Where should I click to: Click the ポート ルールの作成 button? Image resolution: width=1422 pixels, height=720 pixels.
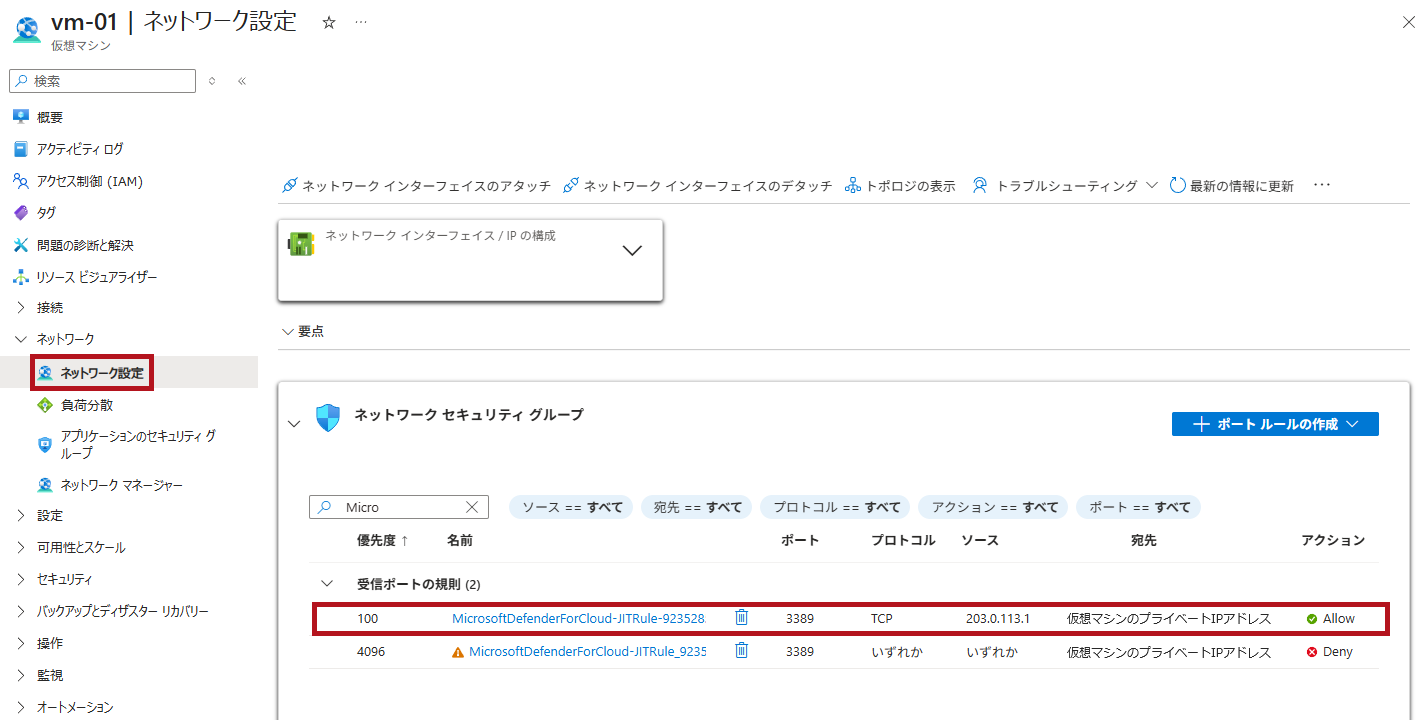point(1275,423)
